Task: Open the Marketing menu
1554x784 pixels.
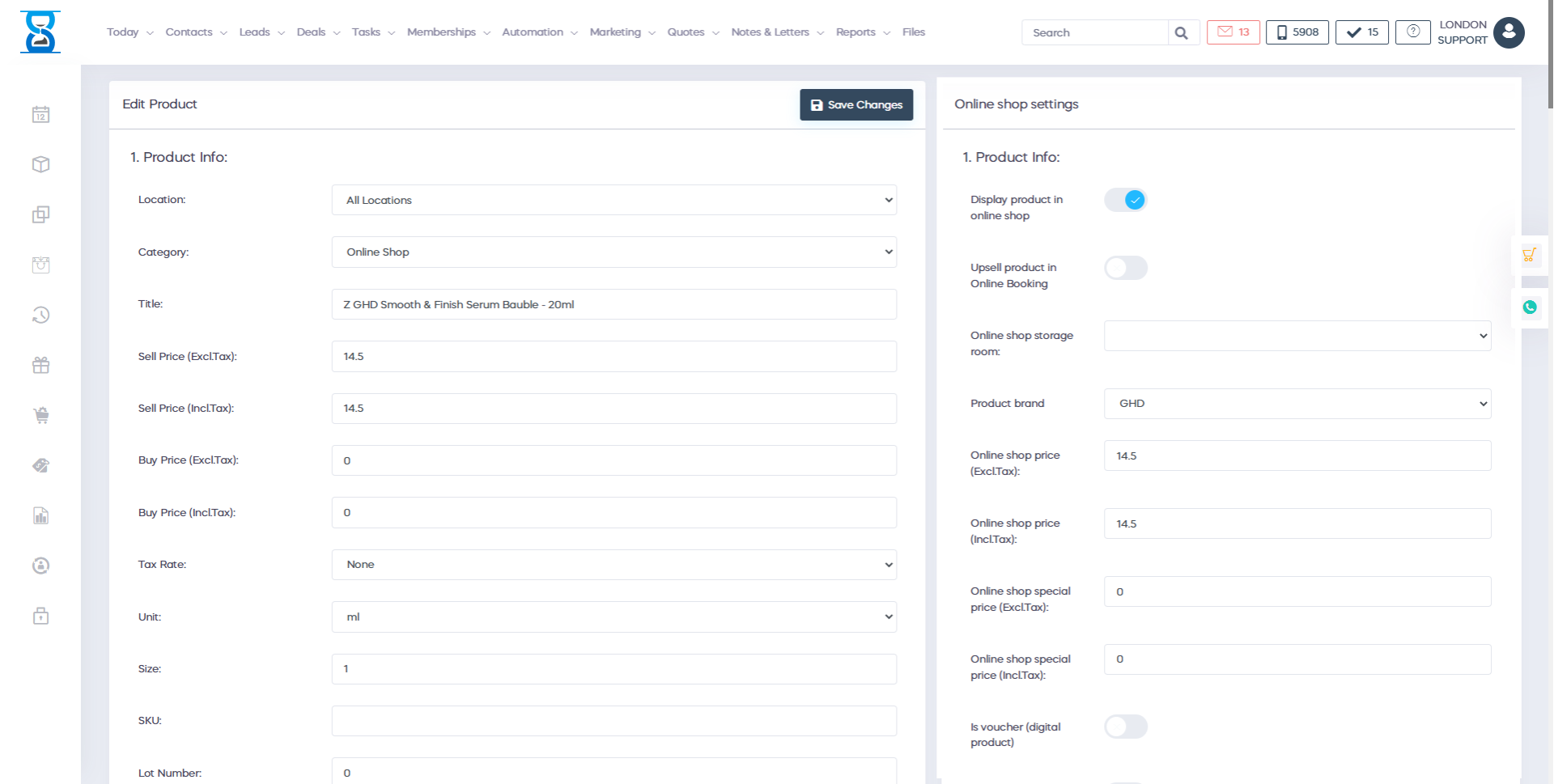Action: [x=622, y=32]
